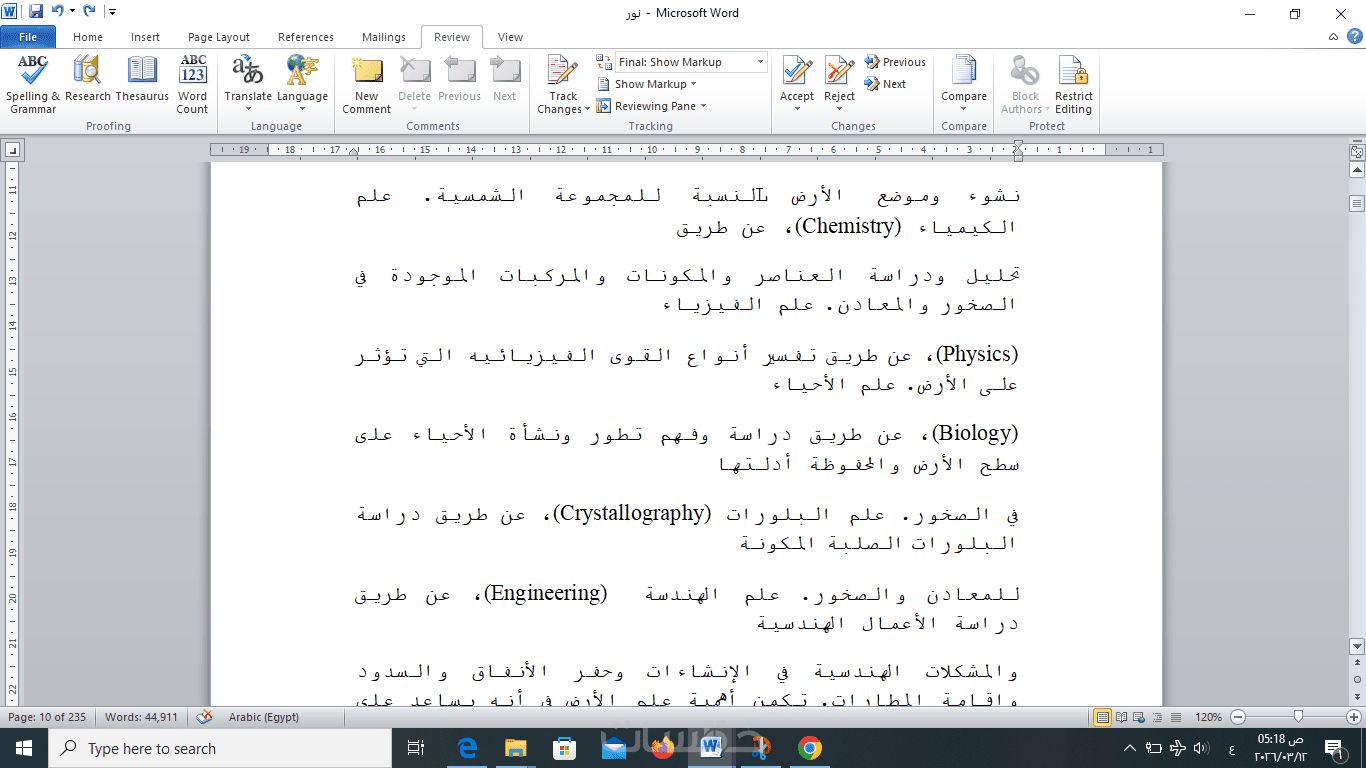Jump to Previous change

pos(896,62)
